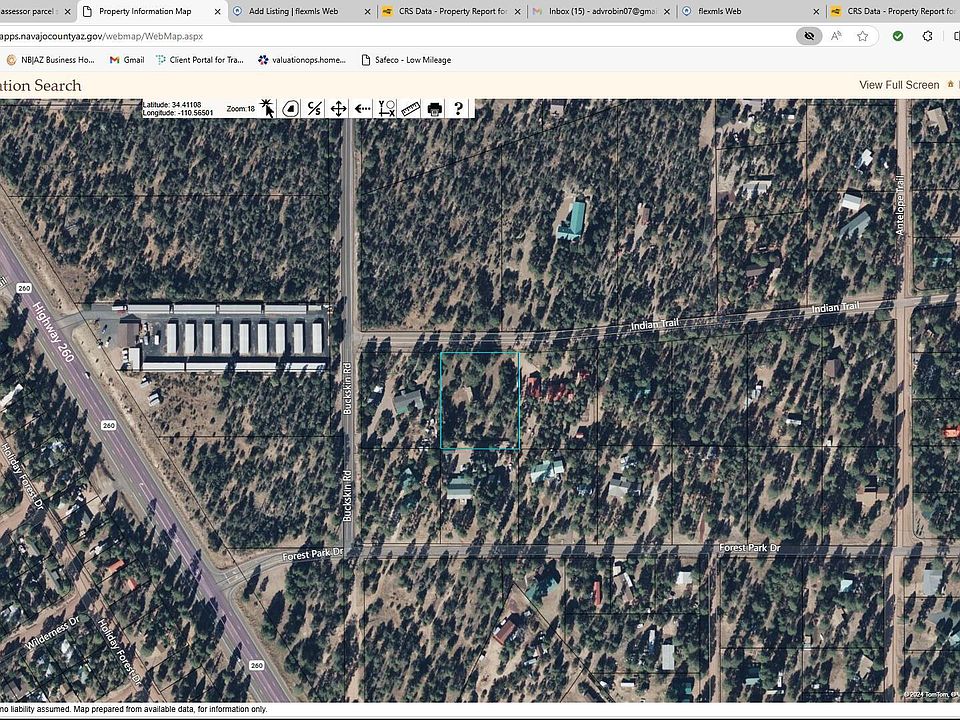Click View Full Screen link

[x=899, y=85]
